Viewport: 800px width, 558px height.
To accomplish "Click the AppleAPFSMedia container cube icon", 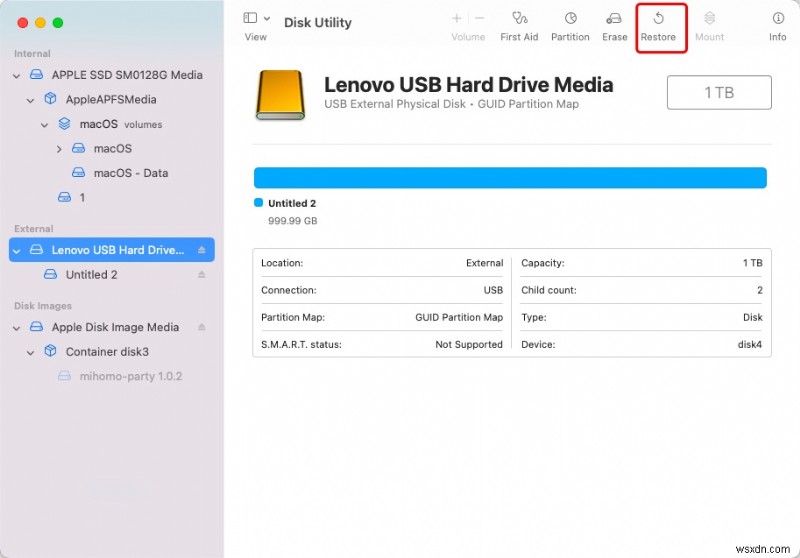I will (50, 98).
